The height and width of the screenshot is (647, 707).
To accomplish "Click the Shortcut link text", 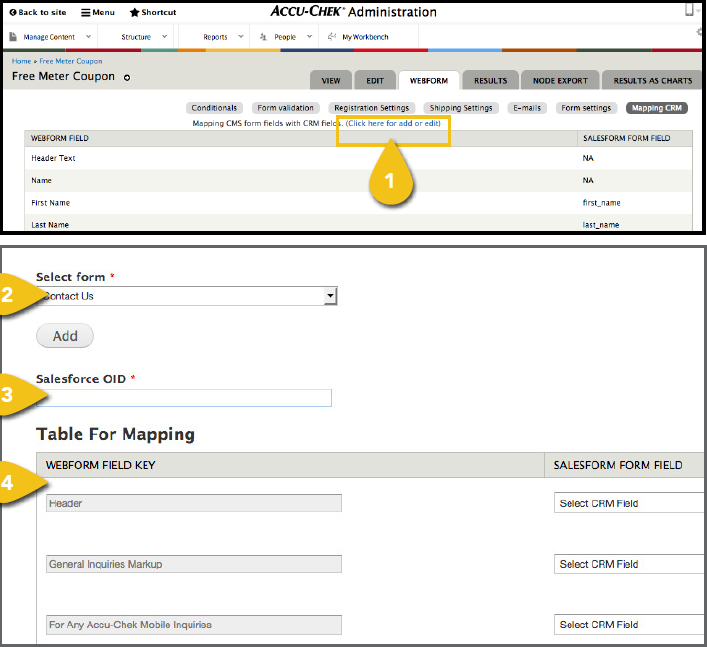I will tap(159, 13).
